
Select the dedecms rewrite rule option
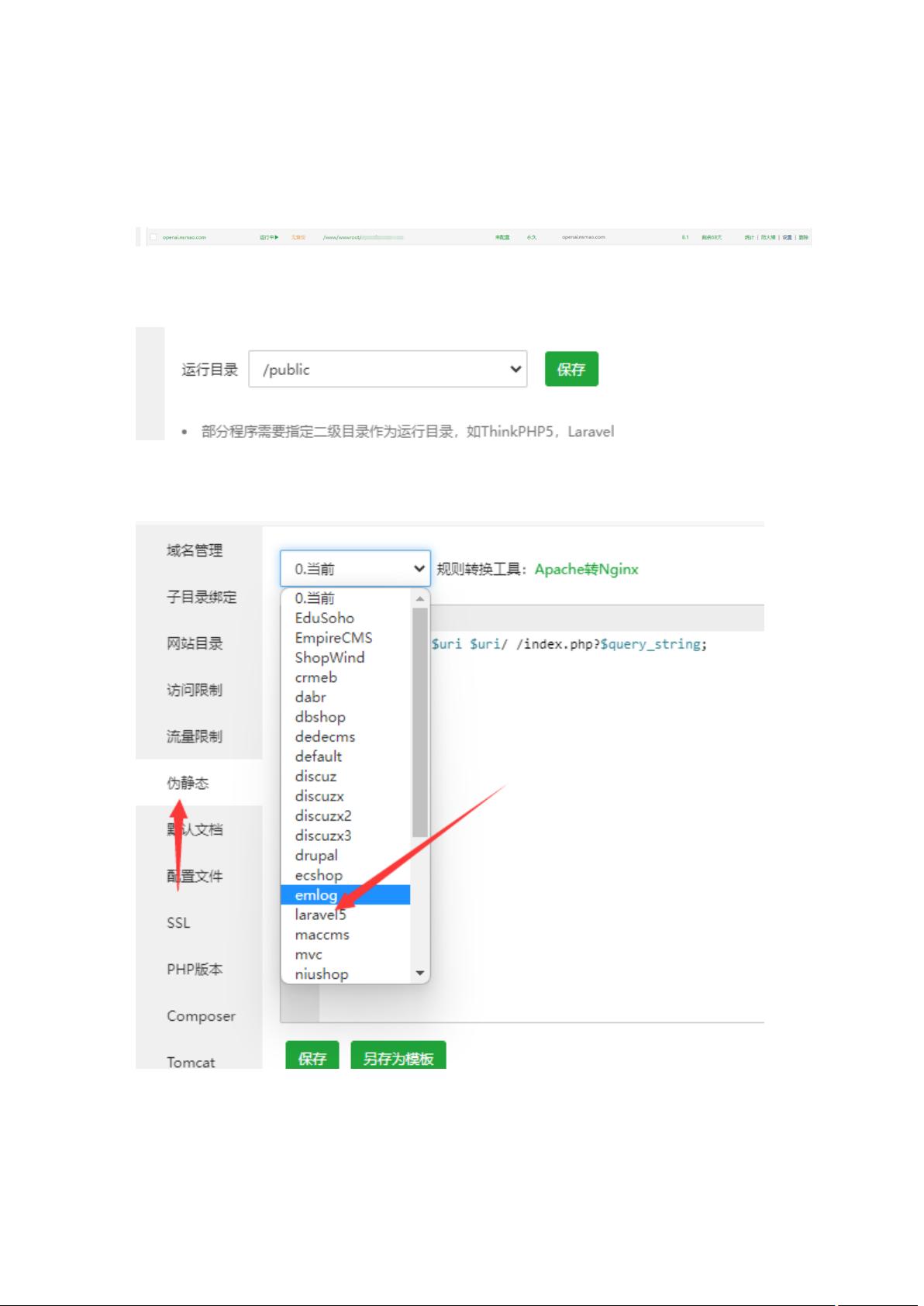pos(346,736)
